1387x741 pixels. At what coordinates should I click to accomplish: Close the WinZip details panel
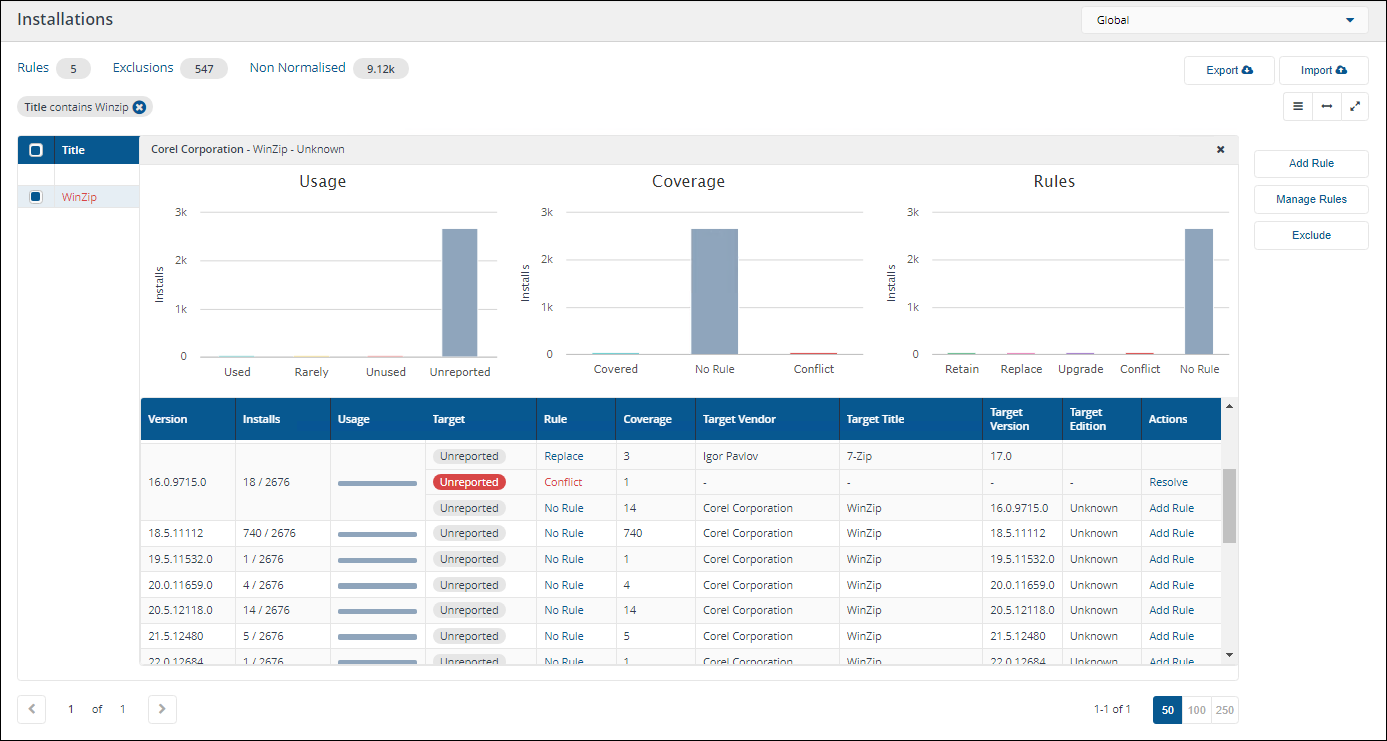[x=1220, y=149]
